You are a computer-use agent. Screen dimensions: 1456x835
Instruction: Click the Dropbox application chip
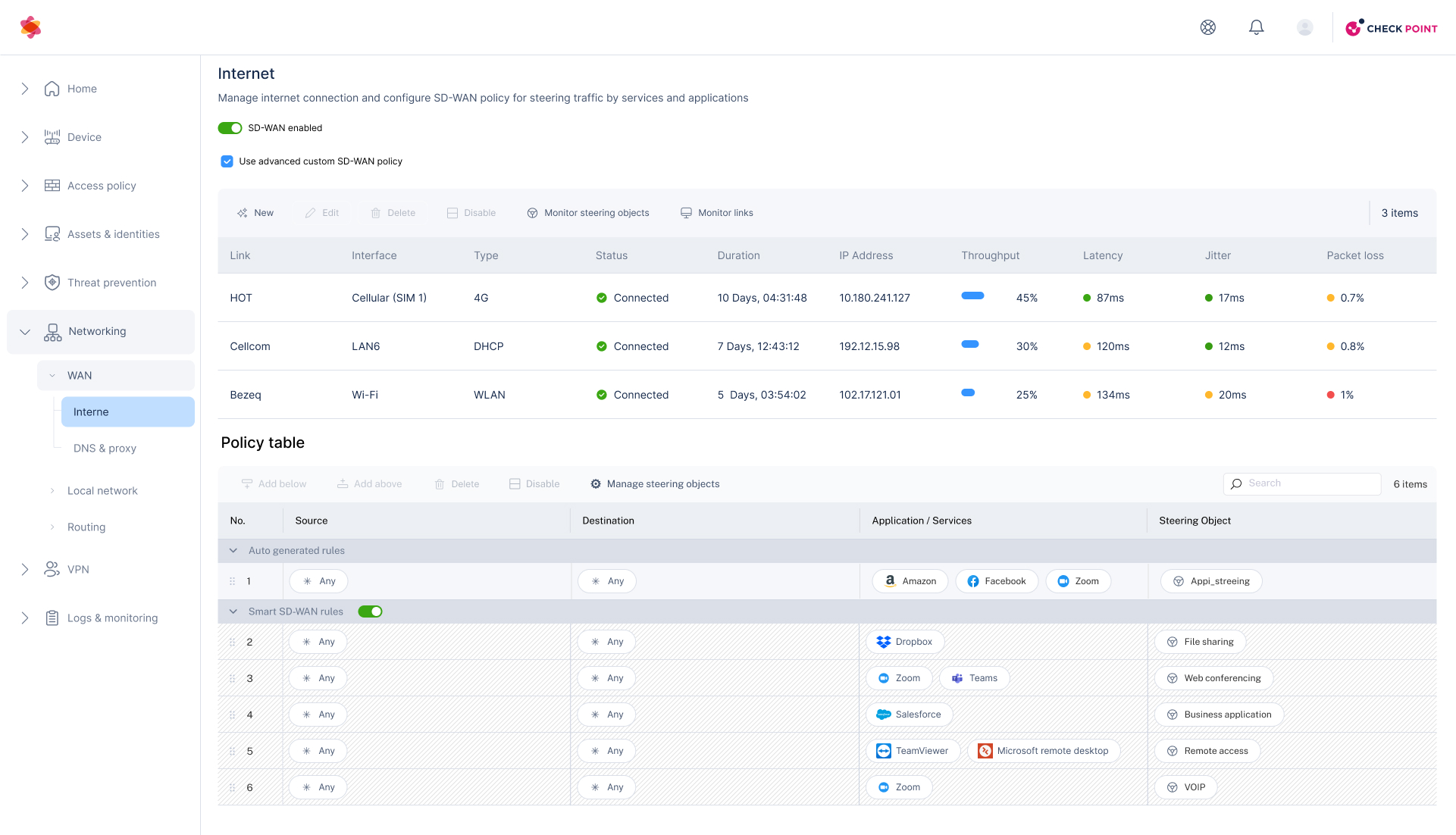905,642
